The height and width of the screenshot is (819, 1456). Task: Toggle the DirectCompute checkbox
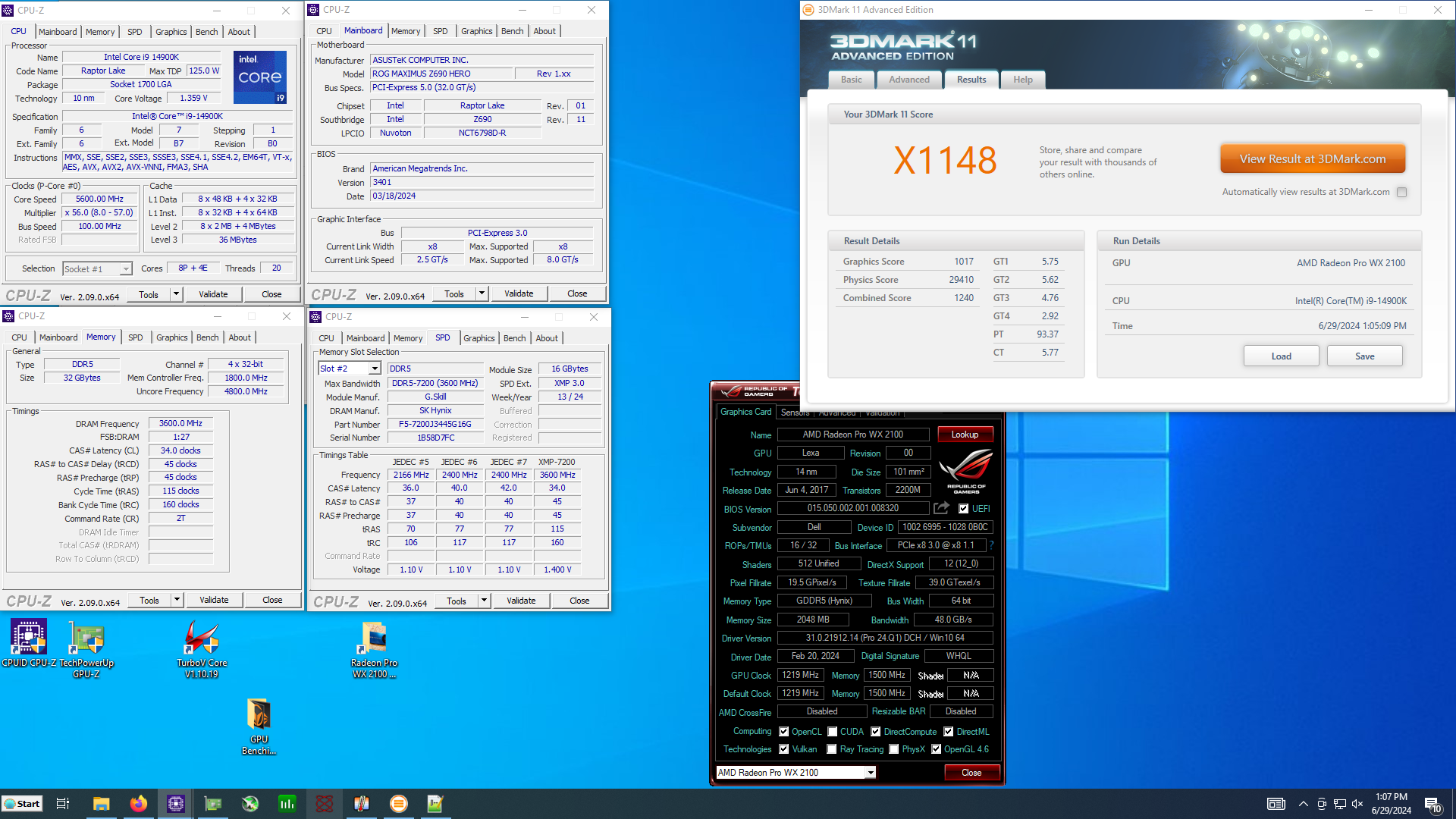point(876,732)
